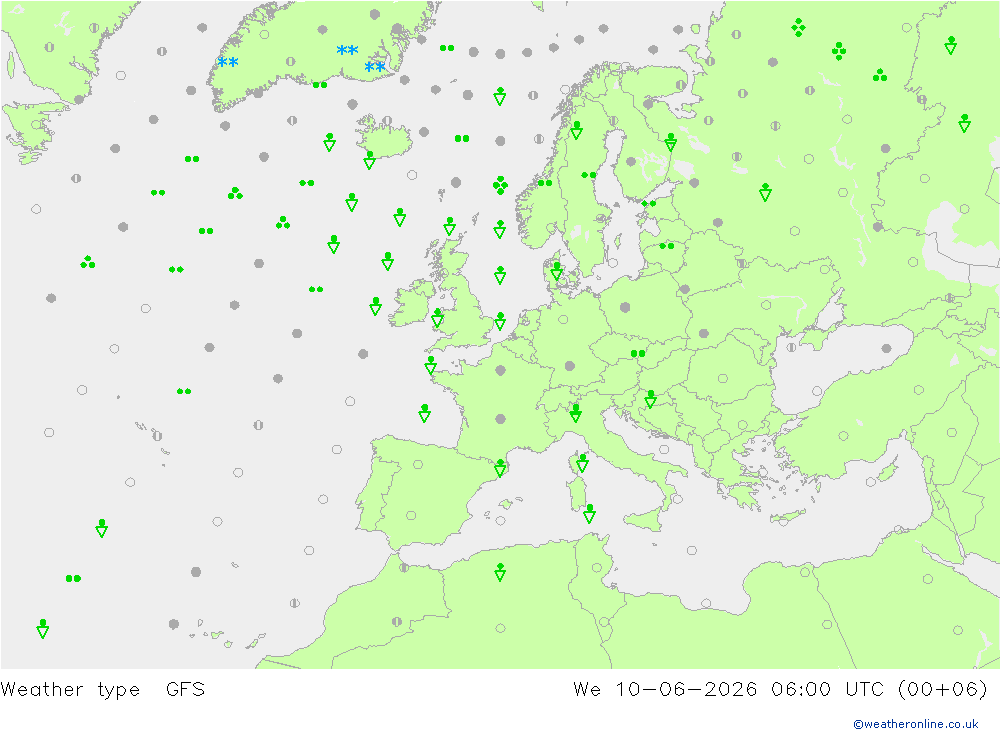Select the shower symbol east of Sardinia
This screenshot has width=1000, height=733.
(x=590, y=514)
